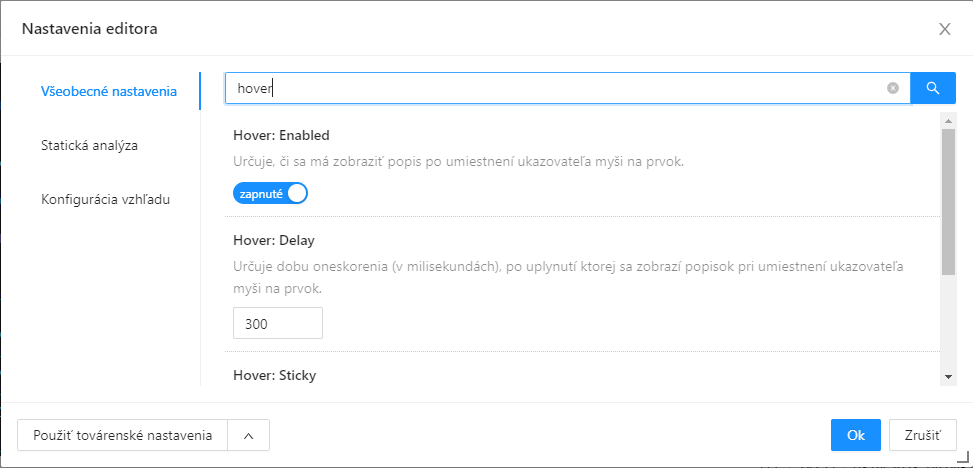Image resolution: width=973 pixels, height=468 pixels.
Task: Switch to Statická analýza tab
Action: tap(89, 145)
